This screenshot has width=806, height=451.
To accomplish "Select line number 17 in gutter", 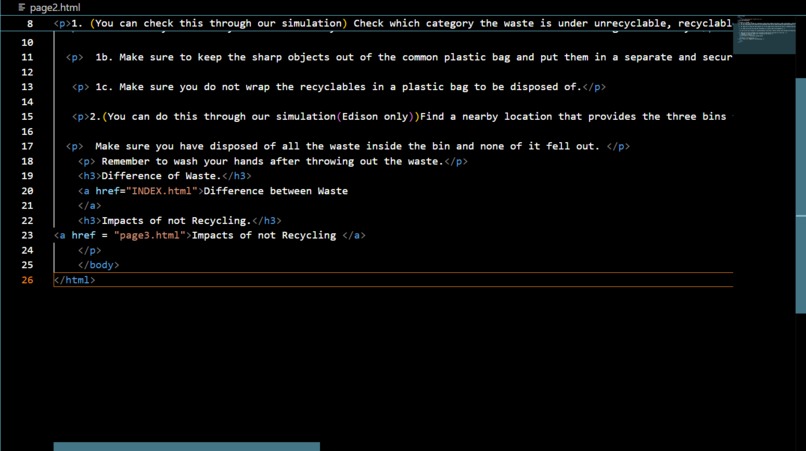I will coord(27,147).
